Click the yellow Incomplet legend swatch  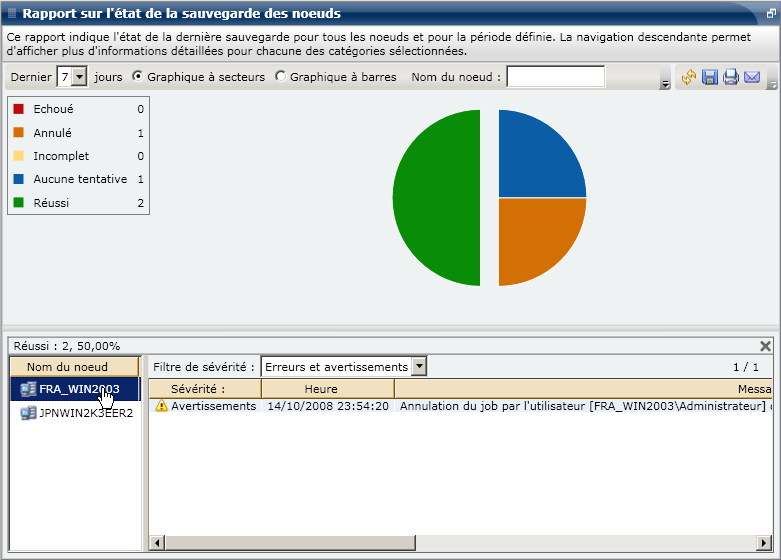click(x=18, y=155)
